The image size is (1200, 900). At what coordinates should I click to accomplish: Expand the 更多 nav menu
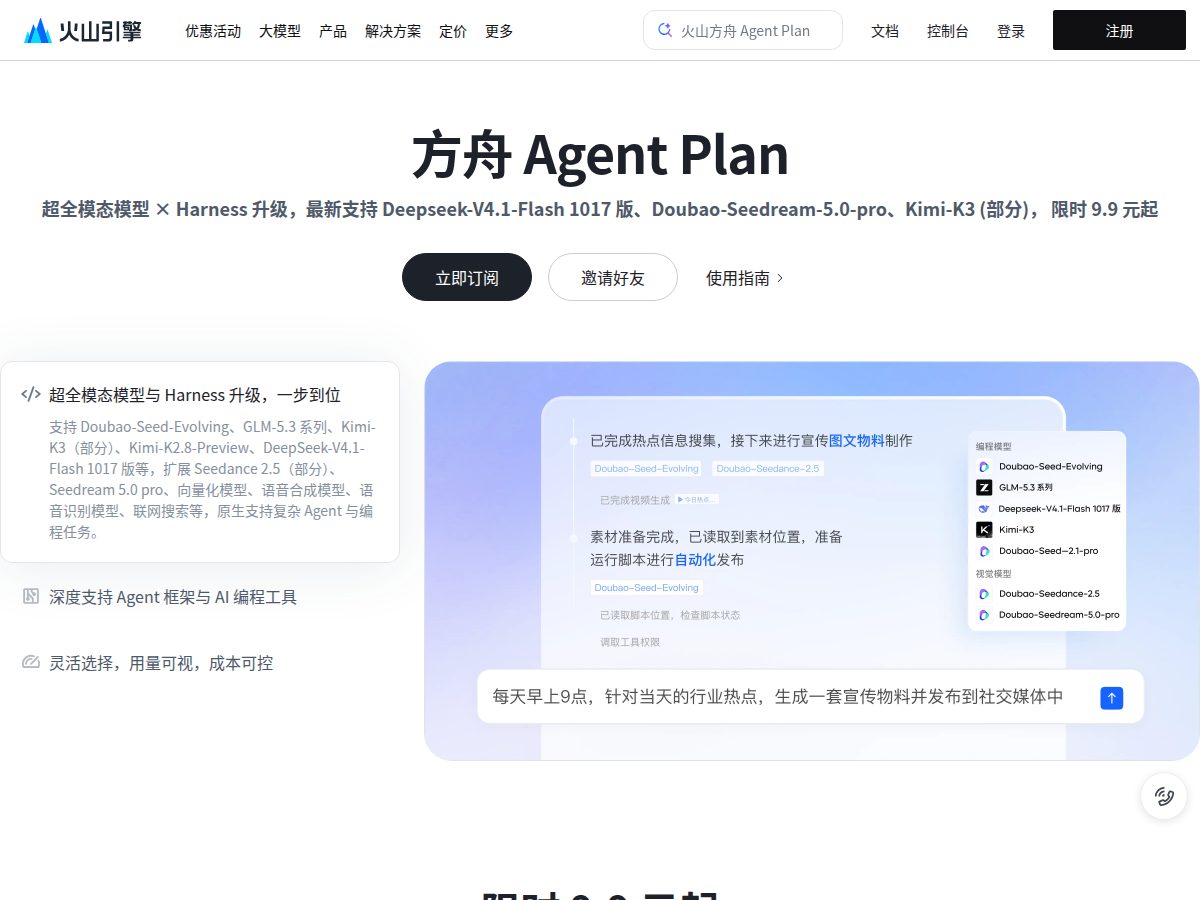coord(499,31)
